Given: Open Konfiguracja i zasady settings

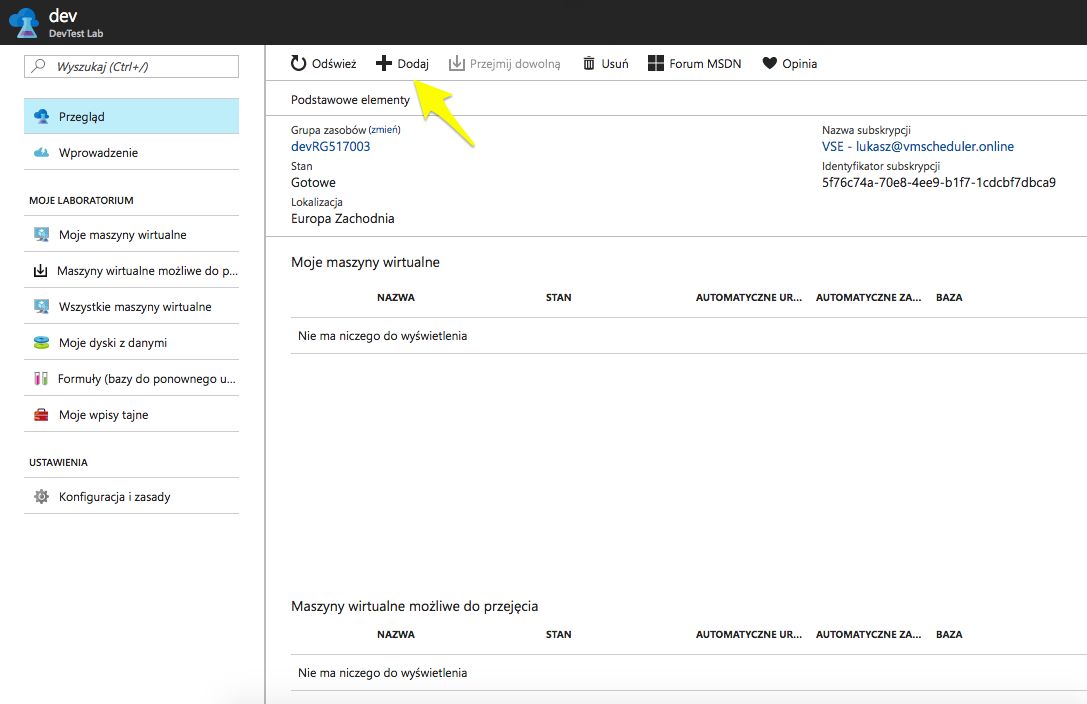Looking at the screenshot, I should [x=132, y=496].
